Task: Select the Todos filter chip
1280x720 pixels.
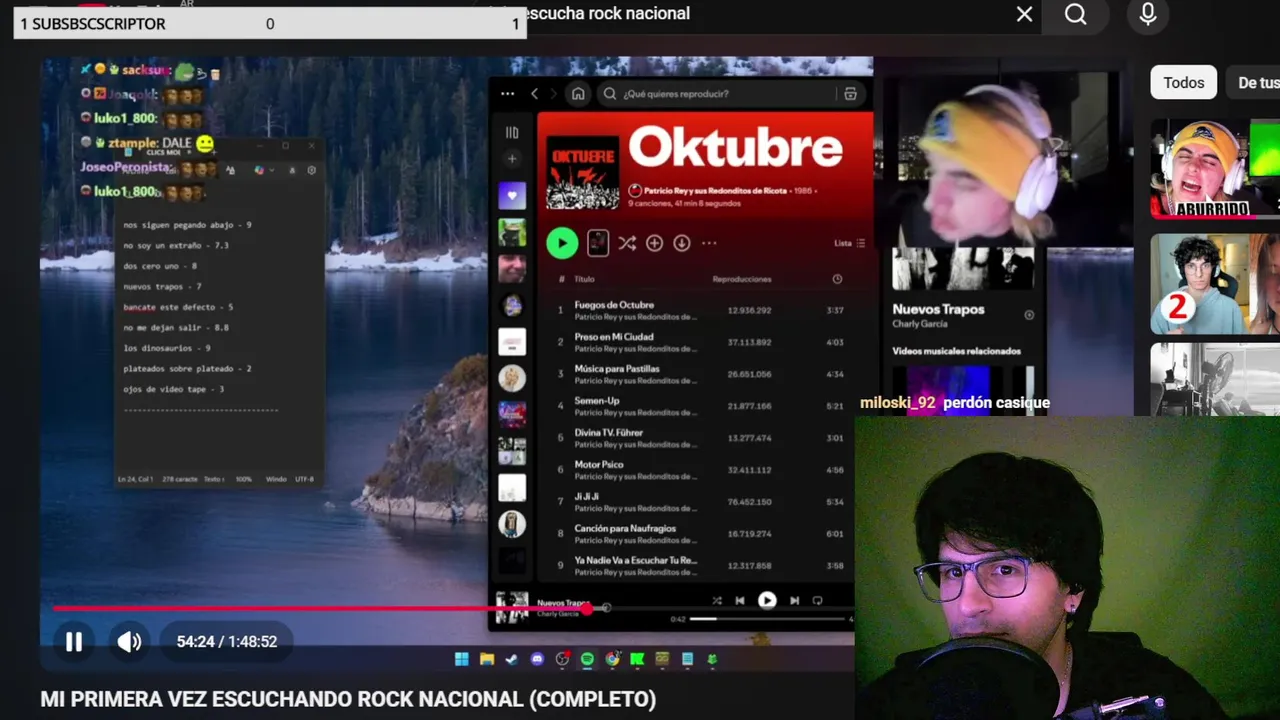Action: [1183, 83]
